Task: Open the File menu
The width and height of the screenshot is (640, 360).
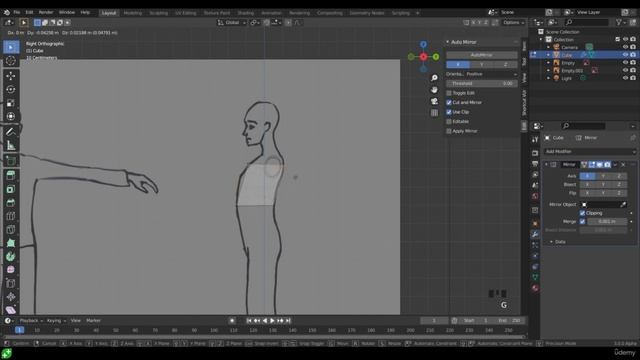Action: tap(16, 12)
